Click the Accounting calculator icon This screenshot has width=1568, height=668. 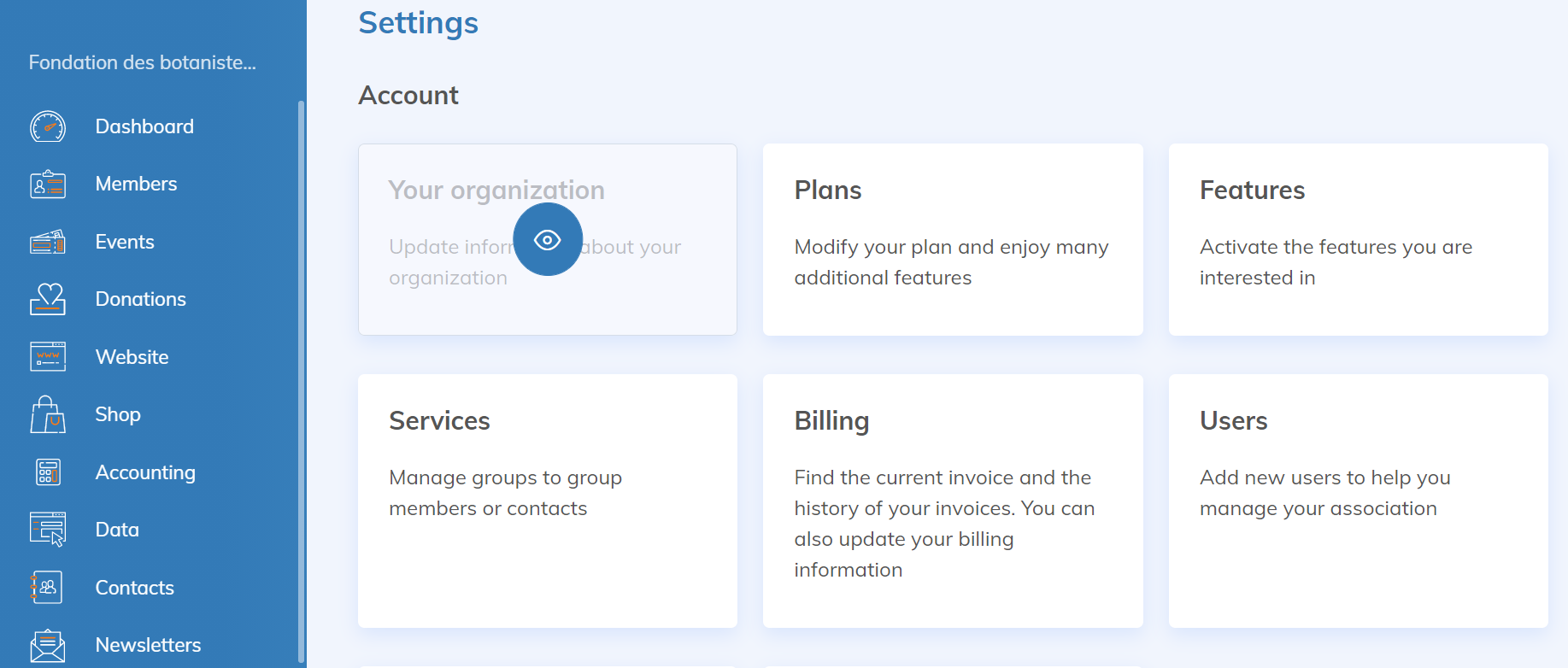[x=48, y=472]
